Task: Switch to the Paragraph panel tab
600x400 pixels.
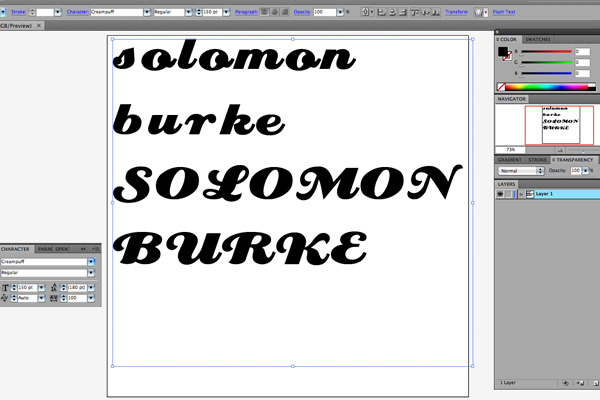Action: (x=45, y=249)
